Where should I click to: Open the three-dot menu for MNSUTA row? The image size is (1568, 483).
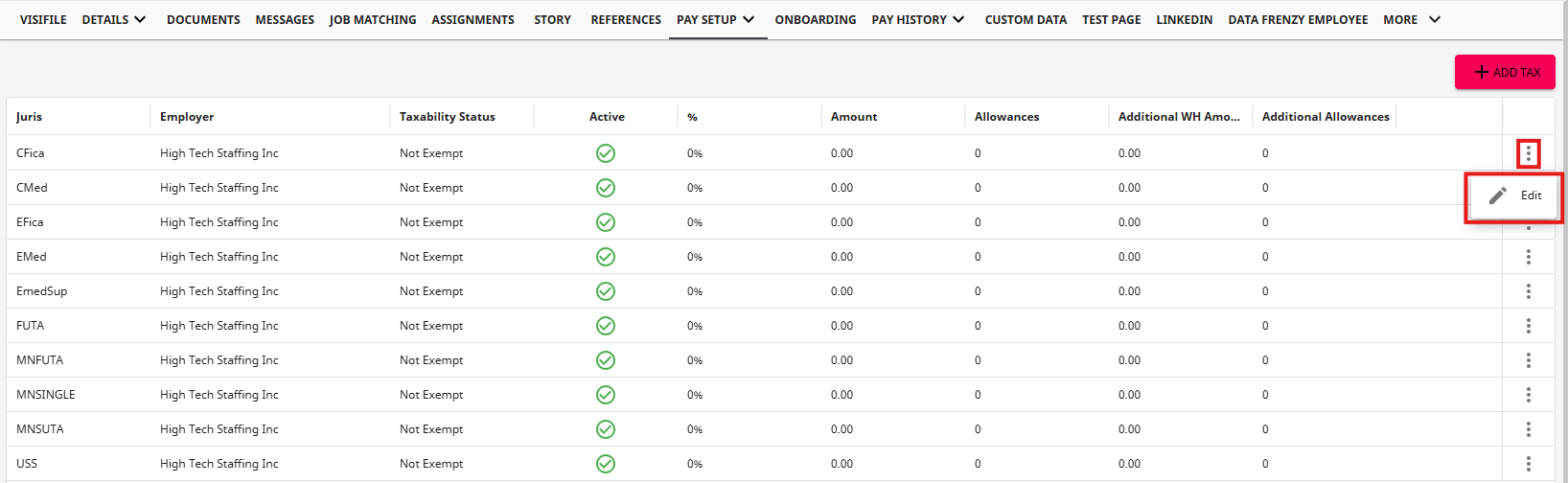(1528, 429)
